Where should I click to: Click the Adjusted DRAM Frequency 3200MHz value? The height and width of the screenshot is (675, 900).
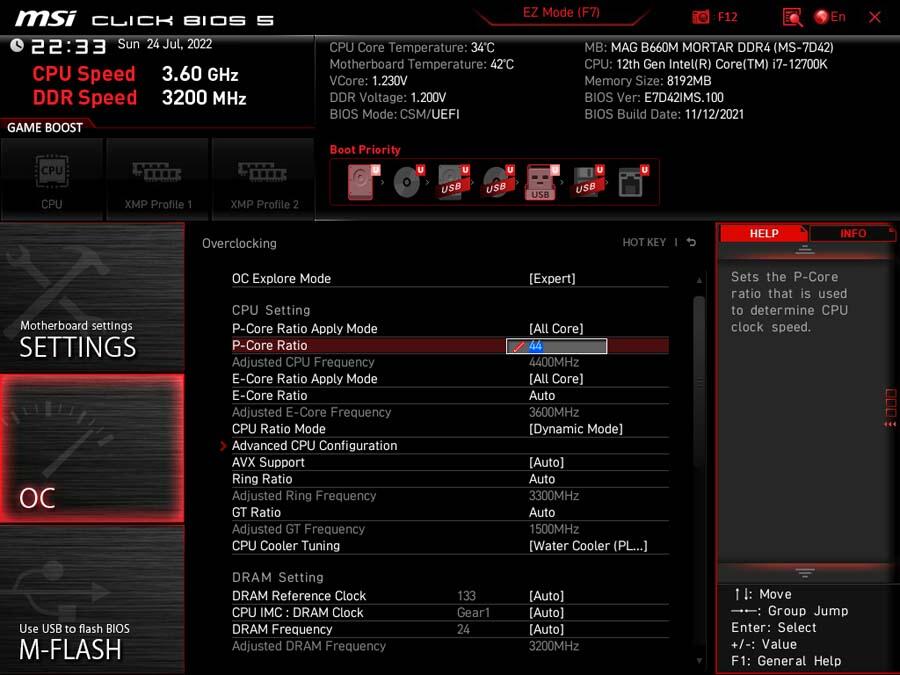pyautogui.click(x=554, y=646)
